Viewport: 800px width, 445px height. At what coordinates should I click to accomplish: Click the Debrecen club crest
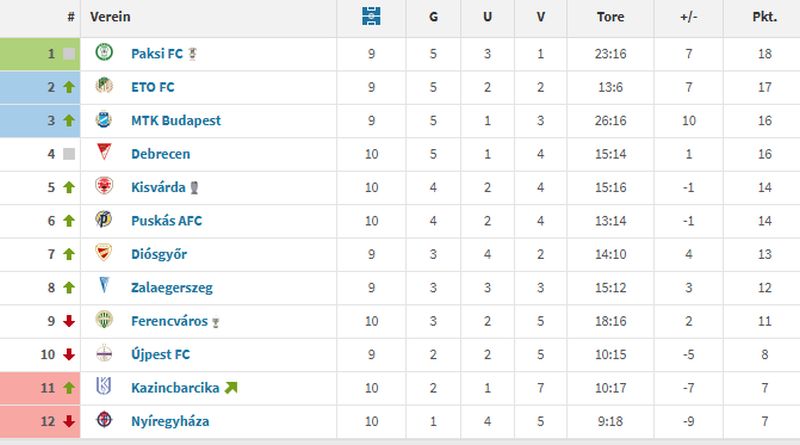pyautogui.click(x=102, y=154)
